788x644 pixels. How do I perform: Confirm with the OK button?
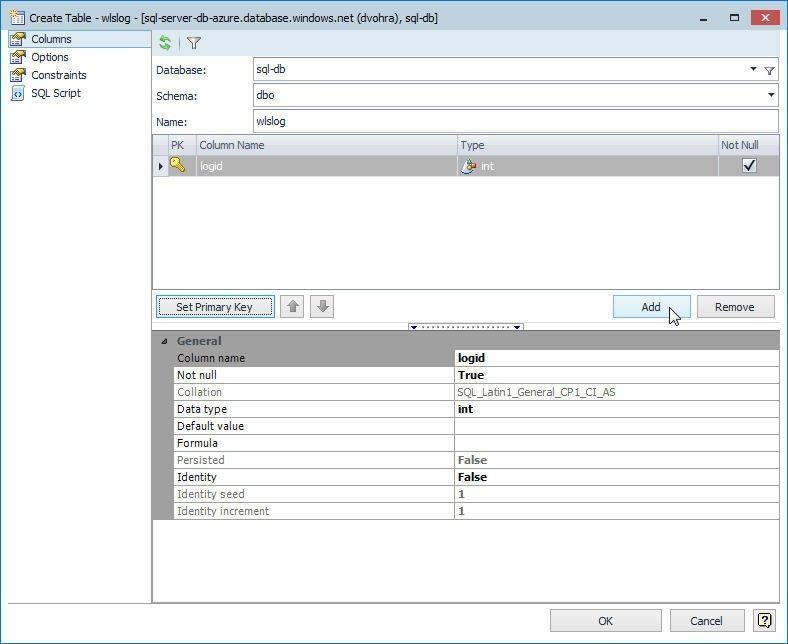click(606, 621)
